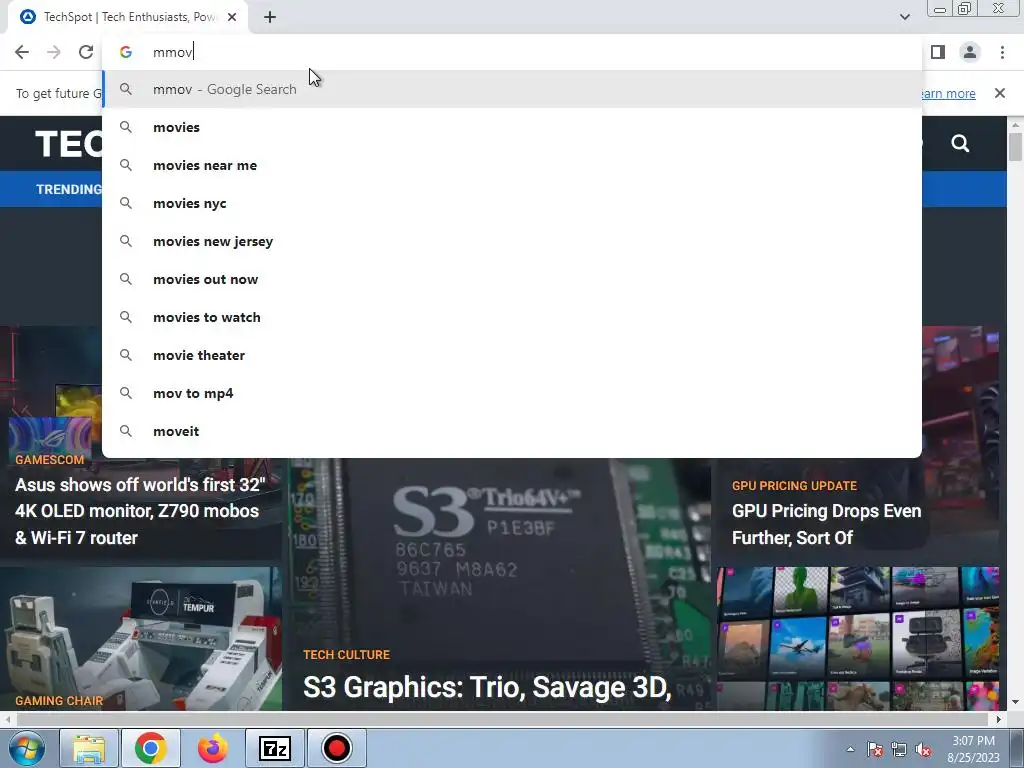Image resolution: width=1024 pixels, height=768 pixels.
Task: Click search icon beside 'moveit'
Action: coord(126,431)
